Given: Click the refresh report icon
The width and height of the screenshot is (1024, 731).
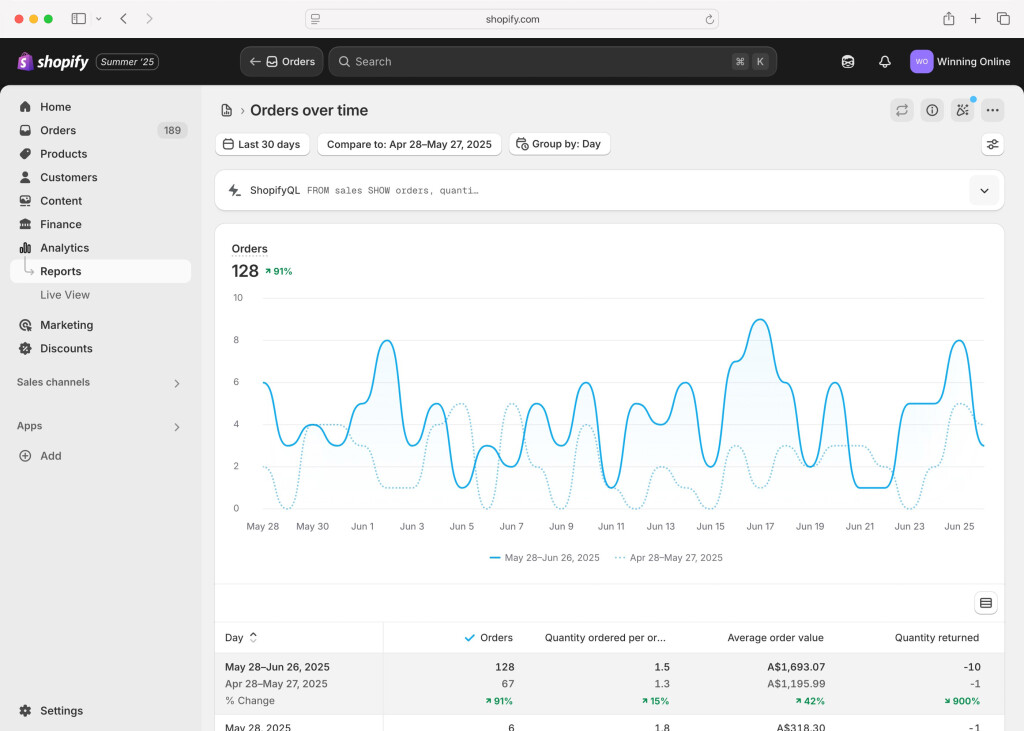Looking at the screenshot, I should pos(902,111).
